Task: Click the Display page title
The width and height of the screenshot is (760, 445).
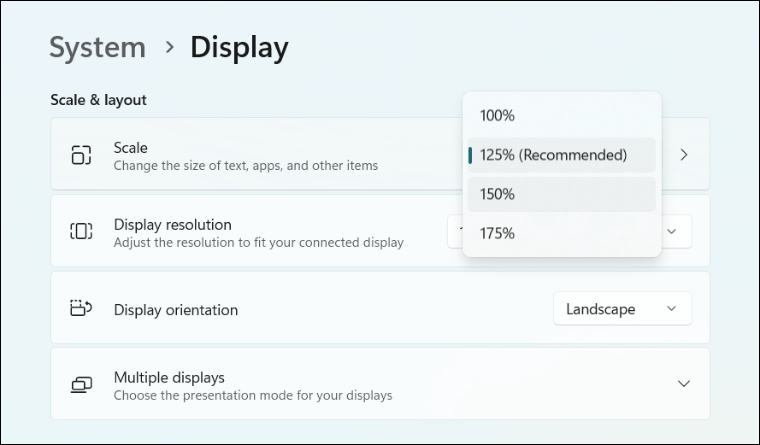Action: (x=239, y=47)
